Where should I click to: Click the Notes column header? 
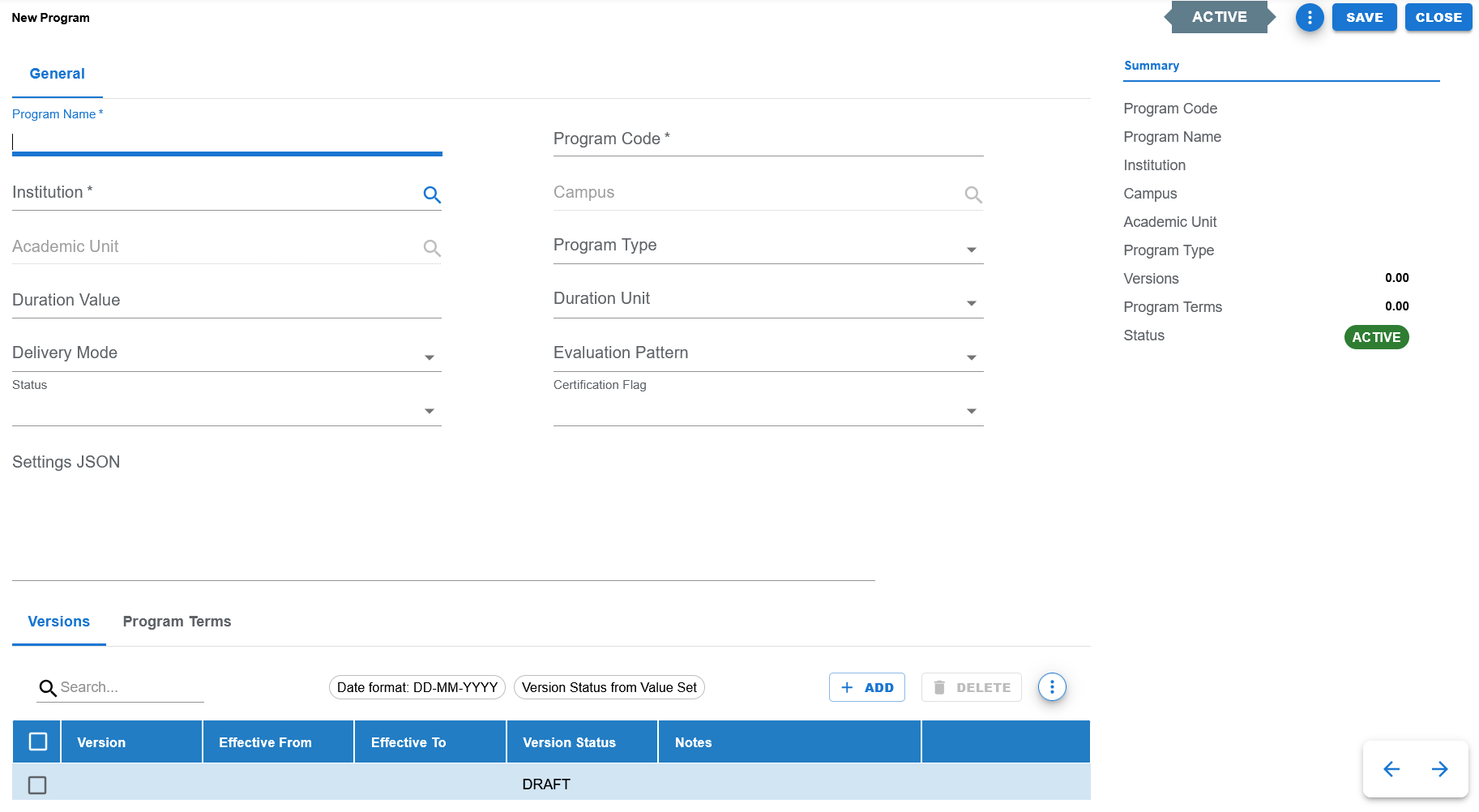click(789, 741)
